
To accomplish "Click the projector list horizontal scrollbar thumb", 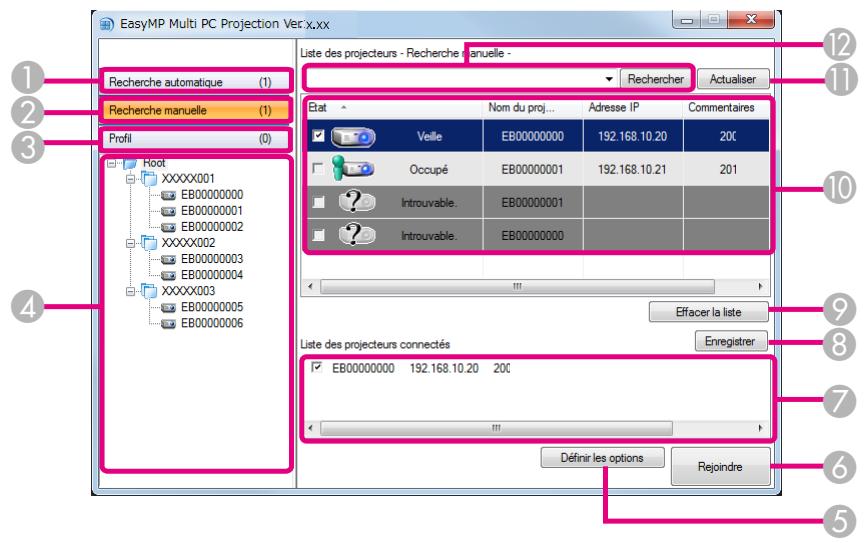I will coord(517,286).
